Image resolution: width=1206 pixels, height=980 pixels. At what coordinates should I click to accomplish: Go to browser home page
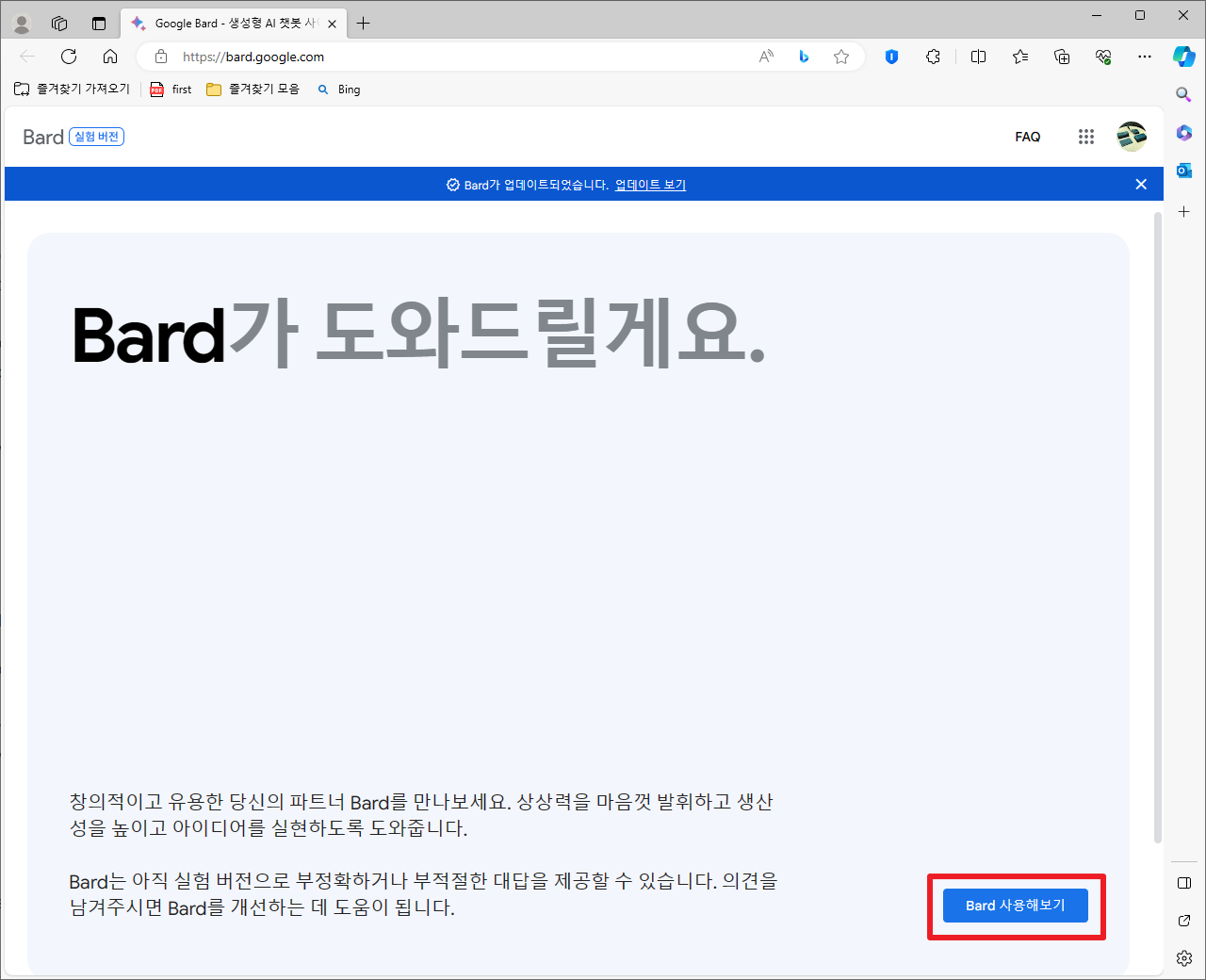click(x=110, y=57)
